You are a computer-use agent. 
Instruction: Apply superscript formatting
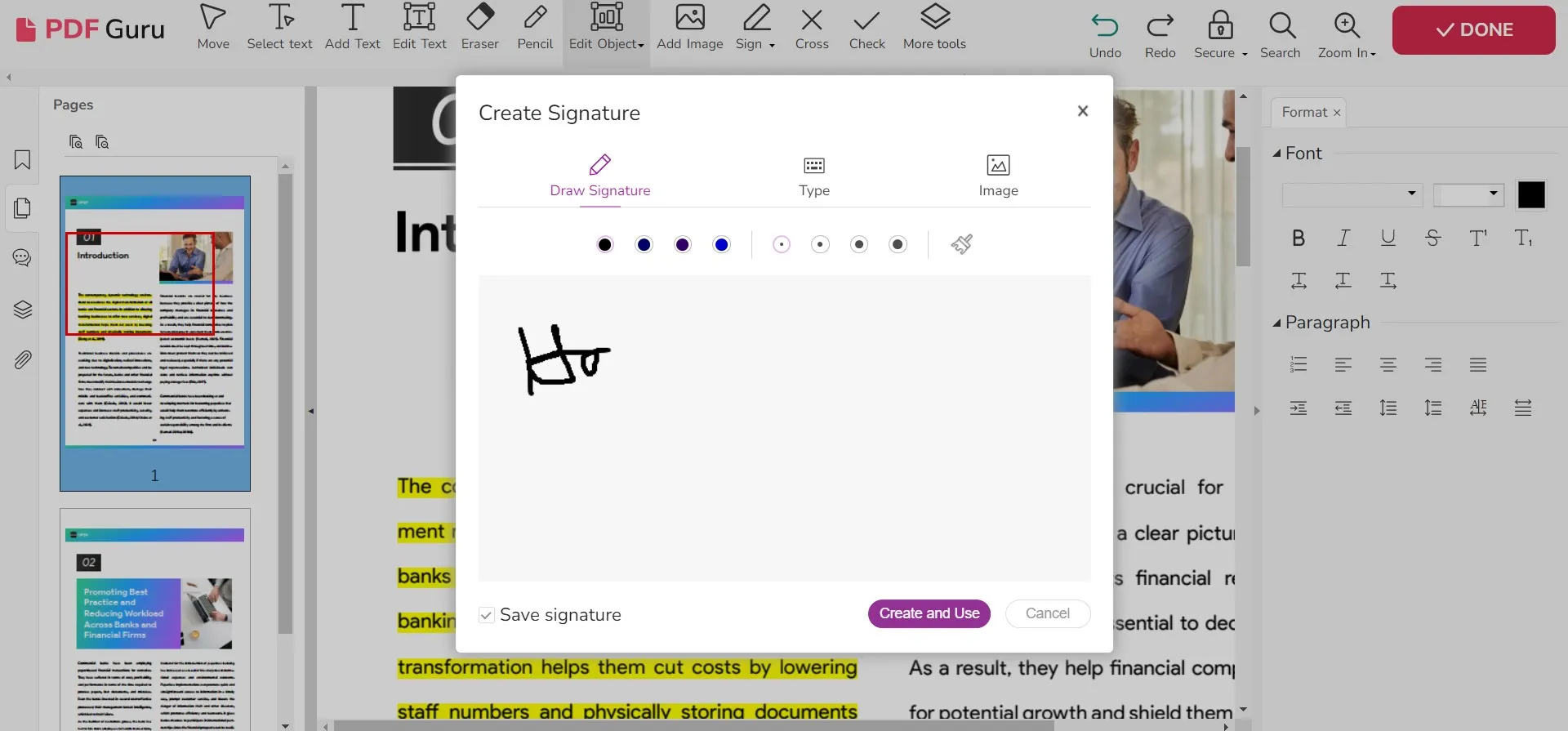pos(1478,238)
